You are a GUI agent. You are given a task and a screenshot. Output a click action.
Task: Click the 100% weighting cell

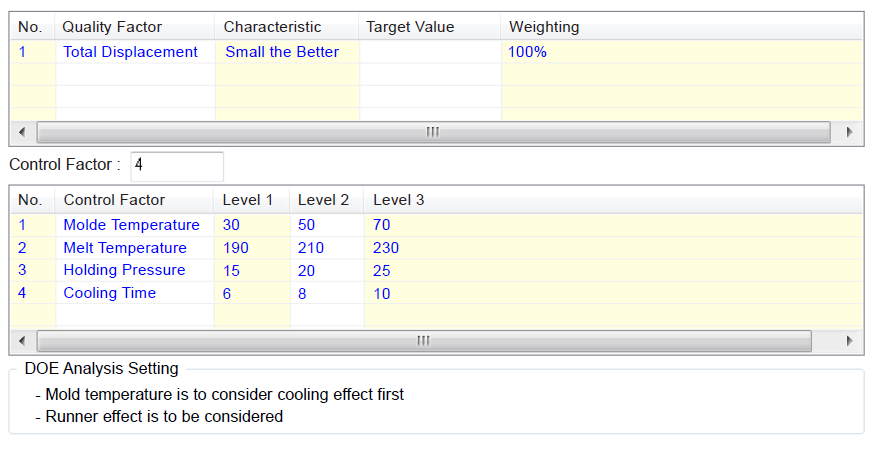coord(527,52)
